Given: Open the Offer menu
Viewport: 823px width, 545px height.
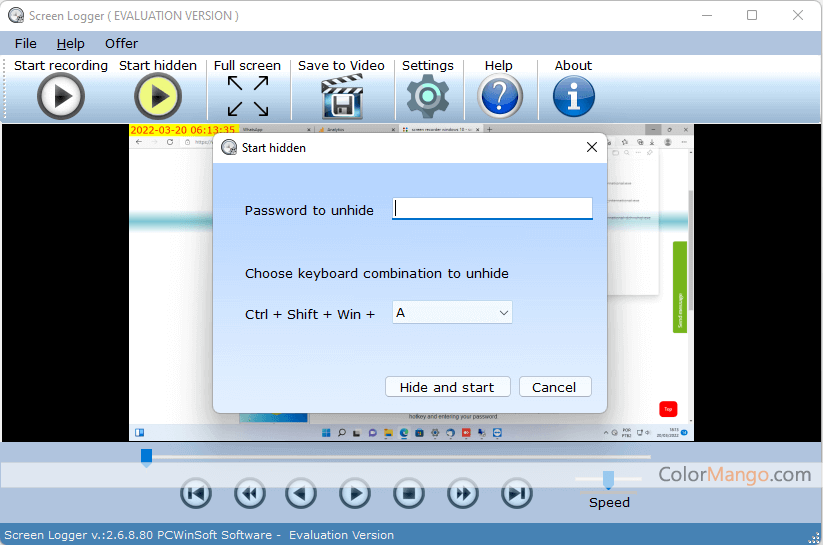Looking at the screenshot, I should click(121, 43).
